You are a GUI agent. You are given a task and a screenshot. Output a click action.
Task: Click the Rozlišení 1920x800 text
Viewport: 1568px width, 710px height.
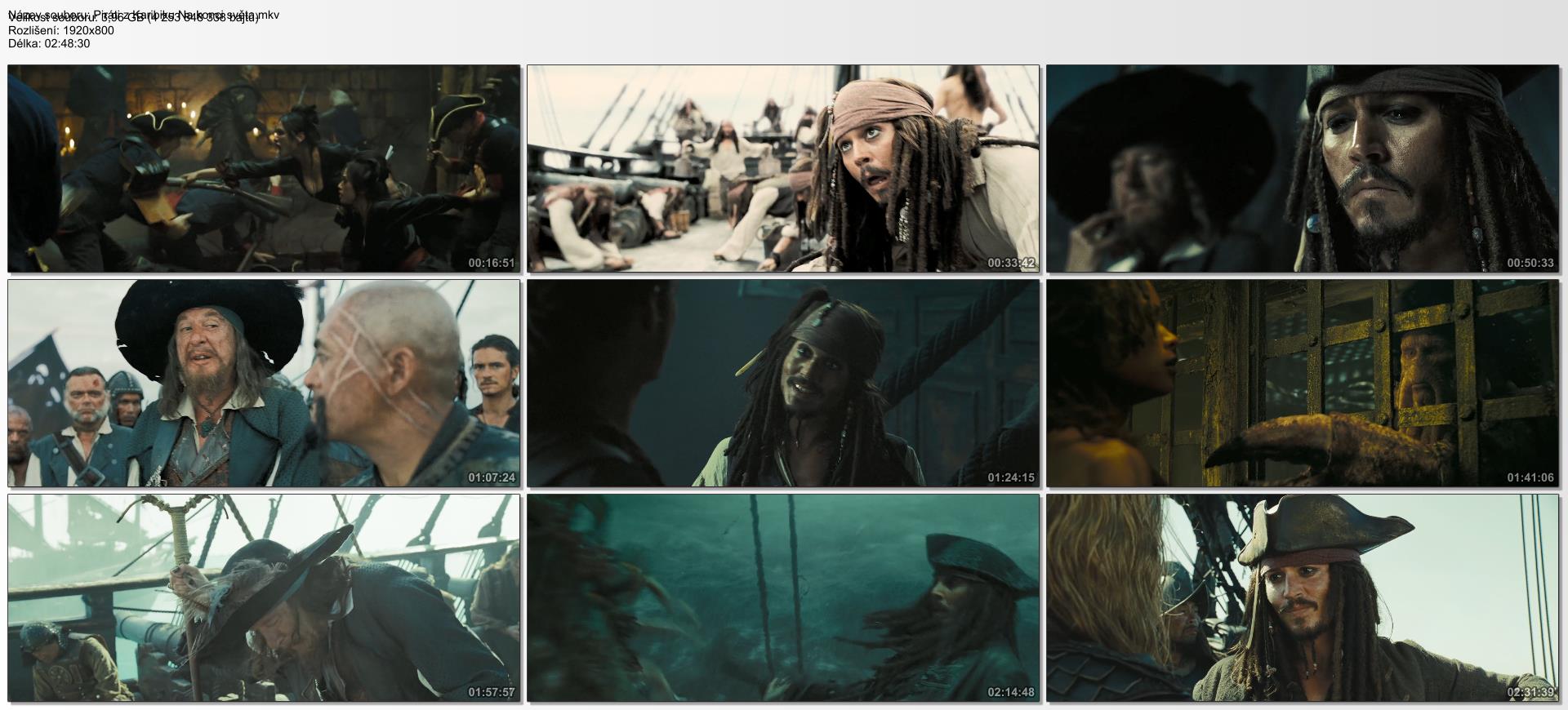tap(61, 30)
